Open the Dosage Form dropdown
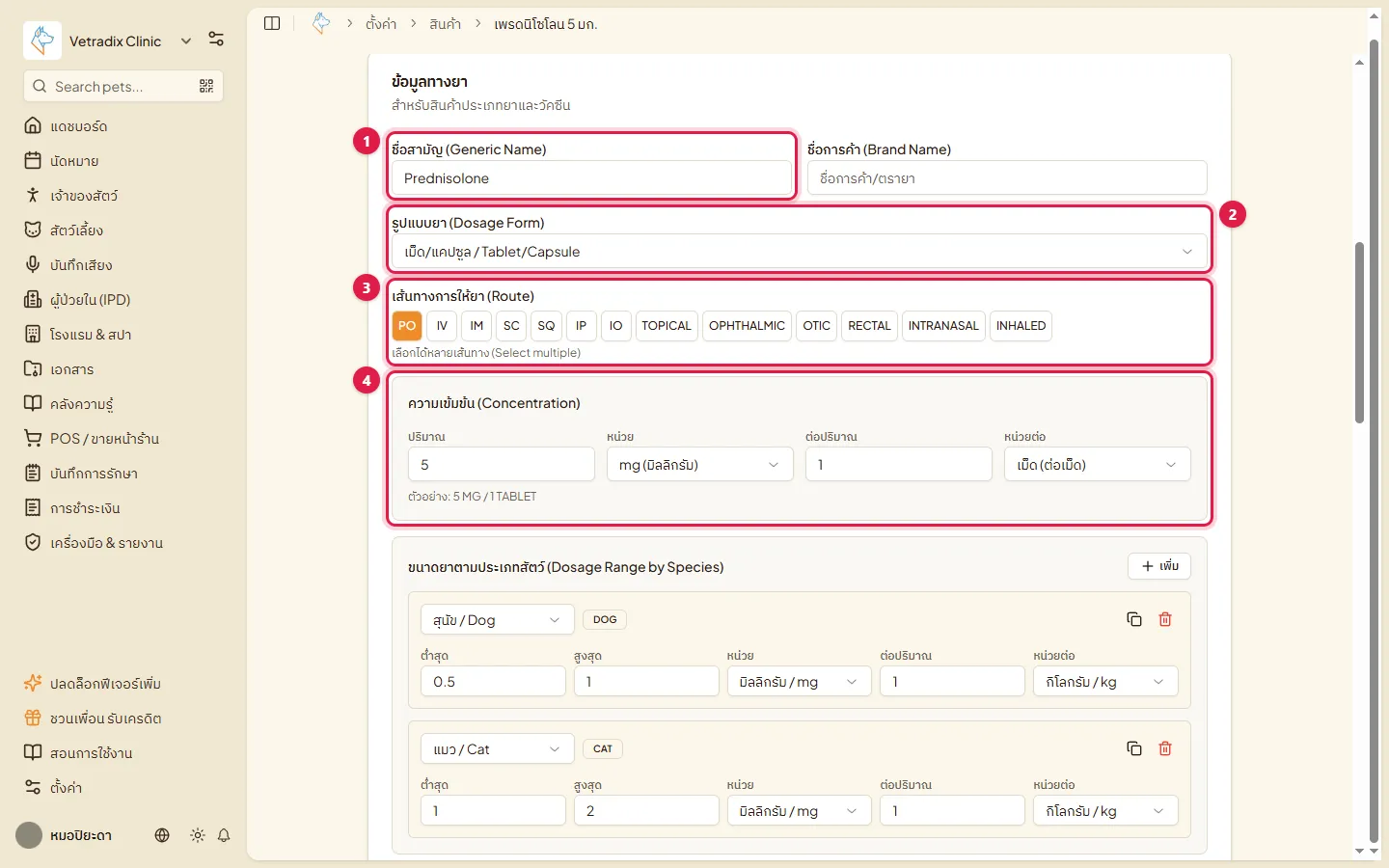 click(800, 252)
